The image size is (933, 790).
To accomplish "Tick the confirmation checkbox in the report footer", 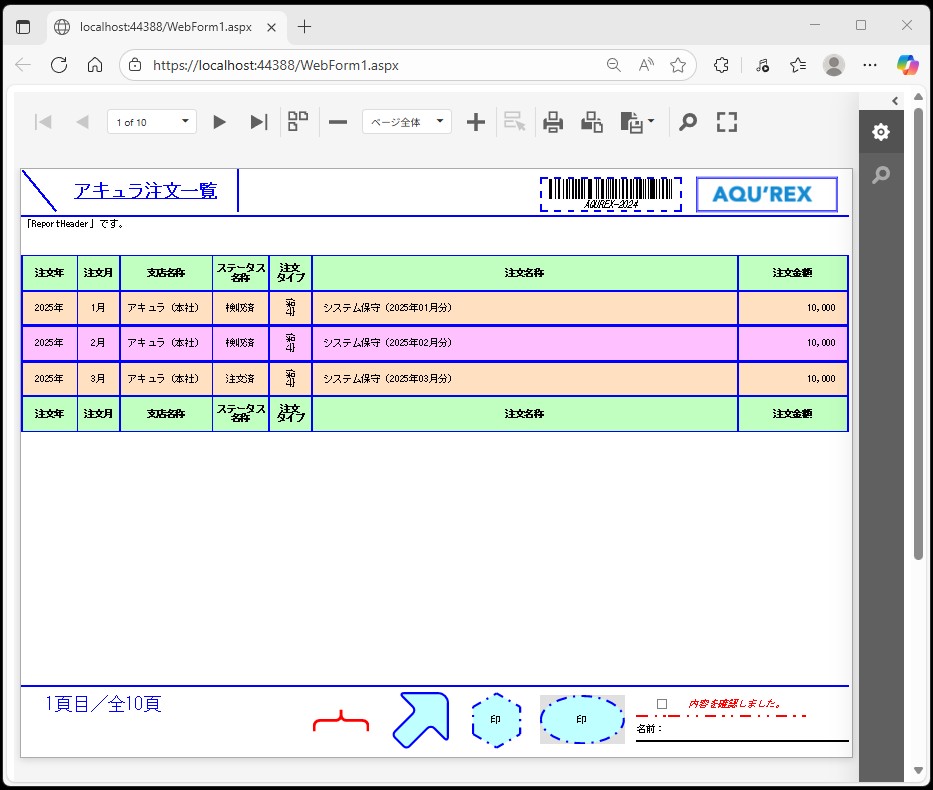I will coord(662,704).
